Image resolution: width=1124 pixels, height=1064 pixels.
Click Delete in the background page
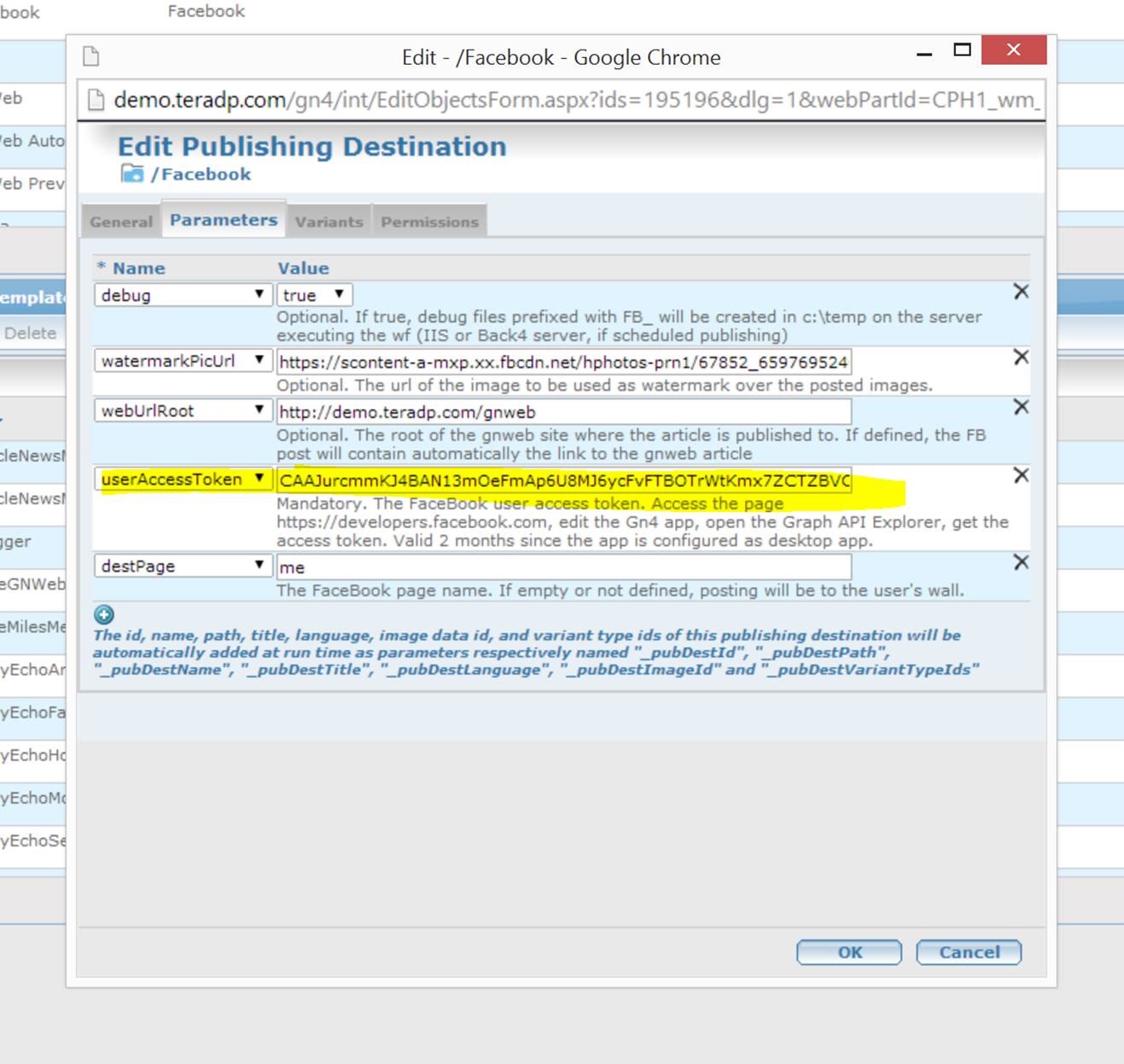[x=30, y=334]
